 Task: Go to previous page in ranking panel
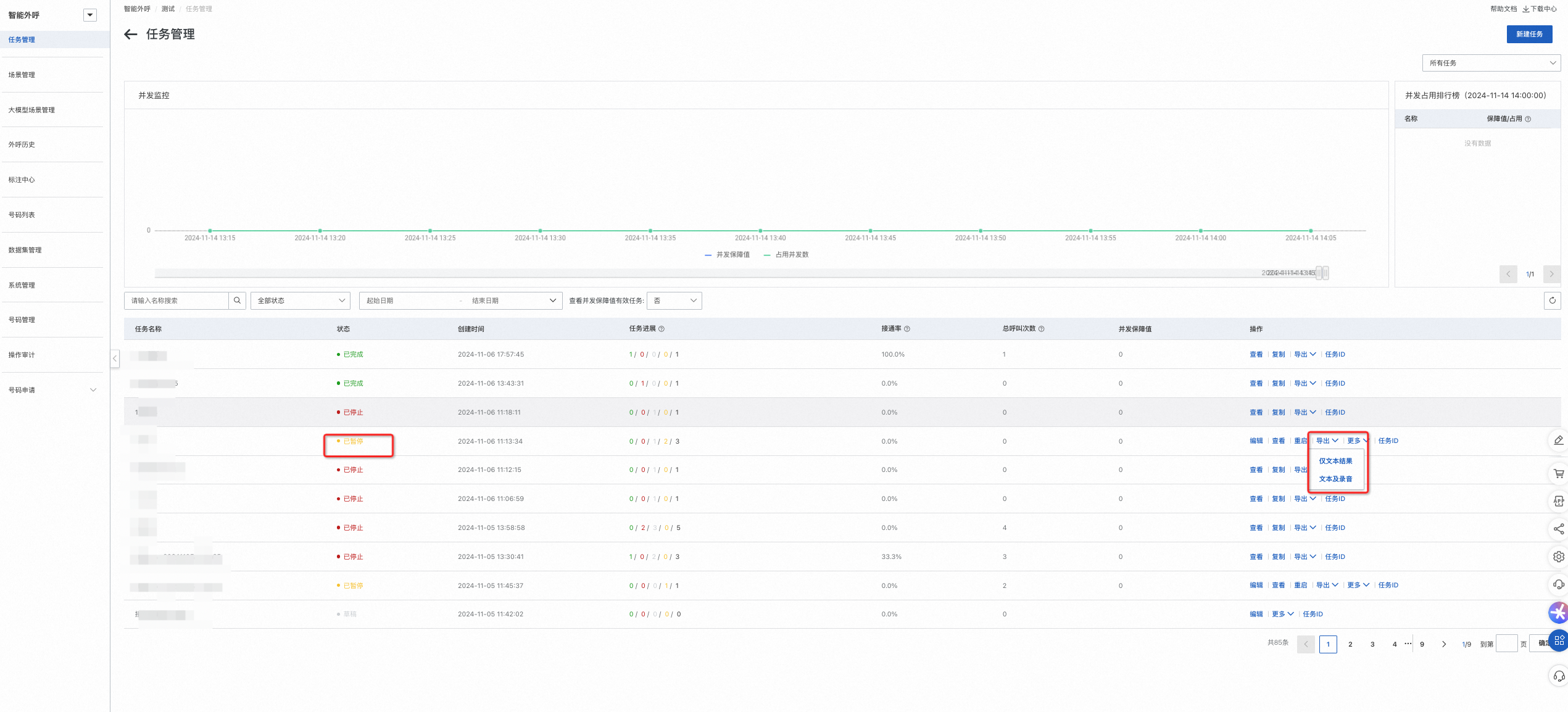coord(1508,274)
